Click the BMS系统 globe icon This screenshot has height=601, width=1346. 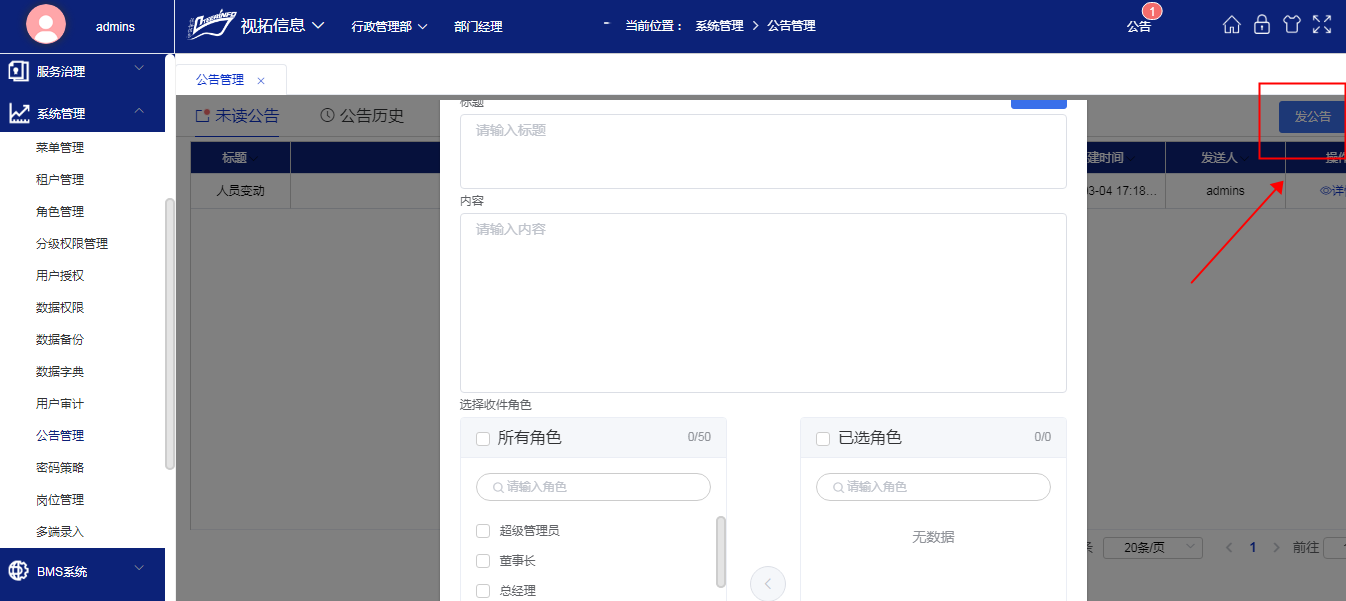18,571
